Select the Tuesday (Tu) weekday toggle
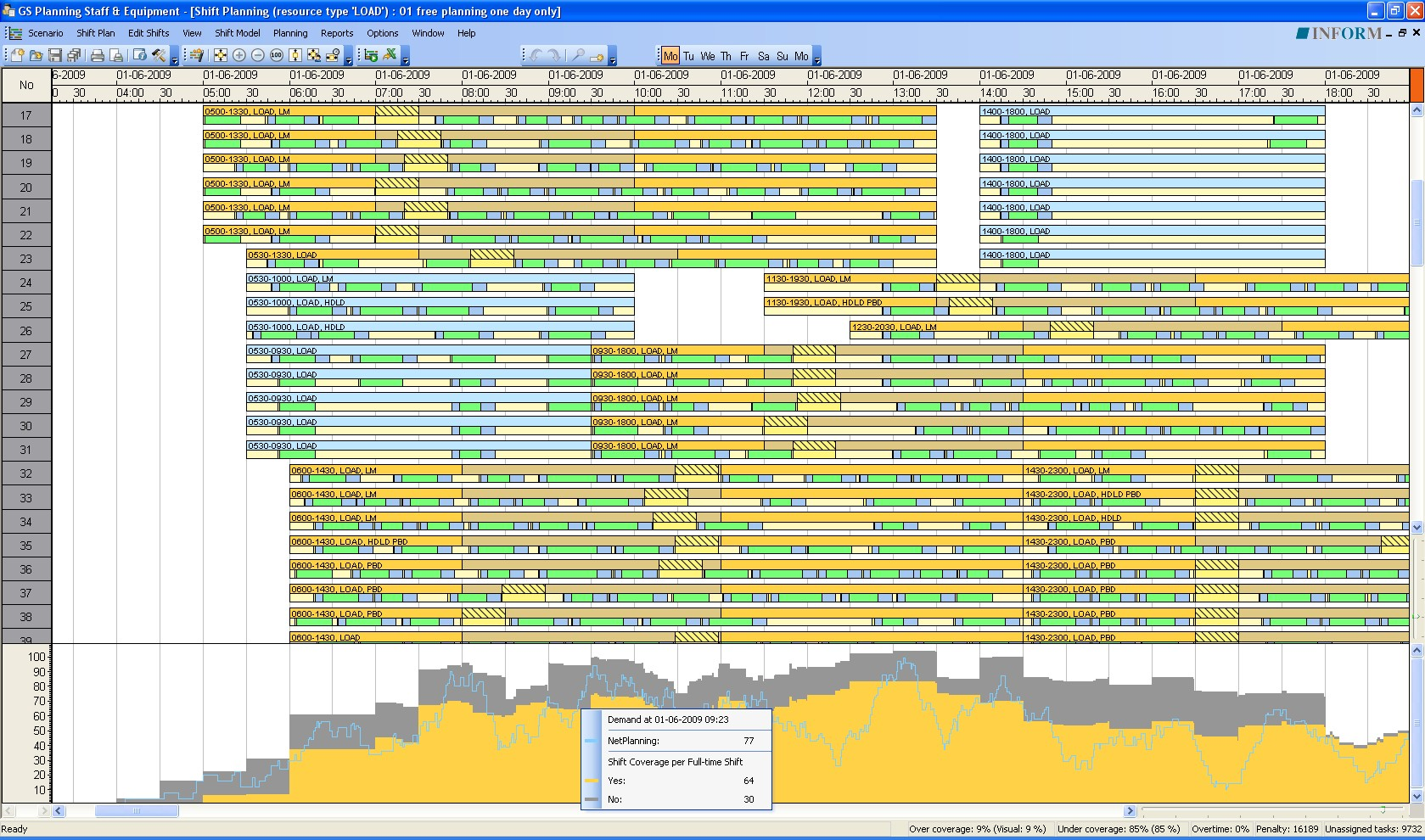 [x=687, y=56]
